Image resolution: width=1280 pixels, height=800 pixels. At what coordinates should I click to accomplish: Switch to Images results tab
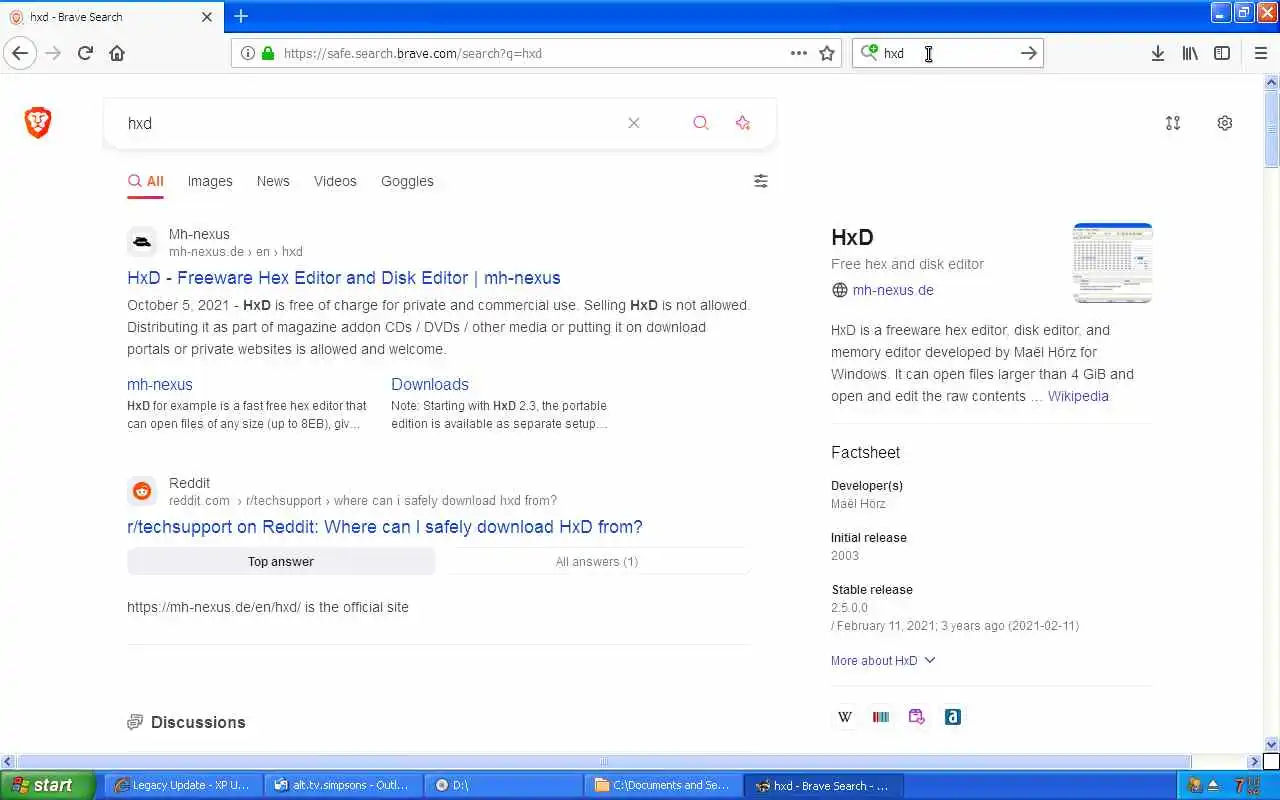point(210,181)
